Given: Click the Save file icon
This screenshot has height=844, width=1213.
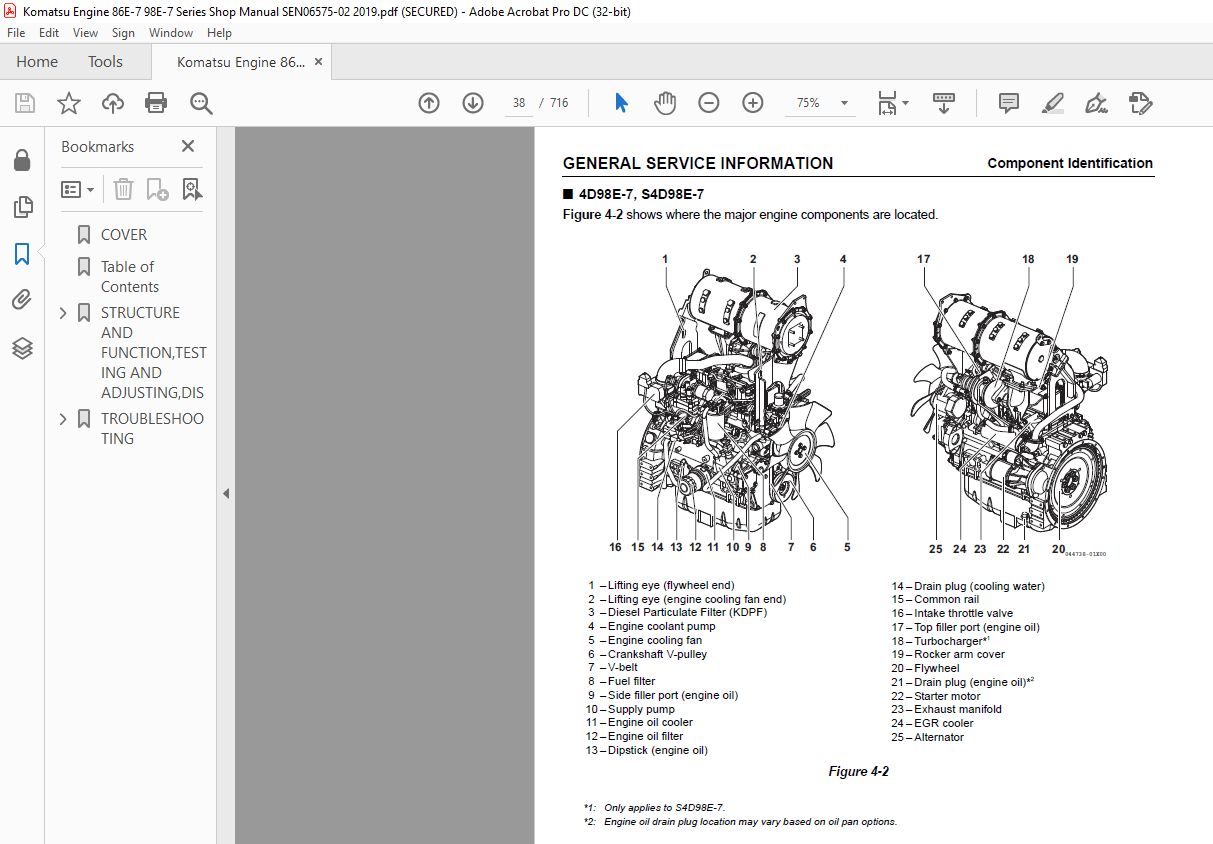Looking at the screenshot, I should click(25, 103).
